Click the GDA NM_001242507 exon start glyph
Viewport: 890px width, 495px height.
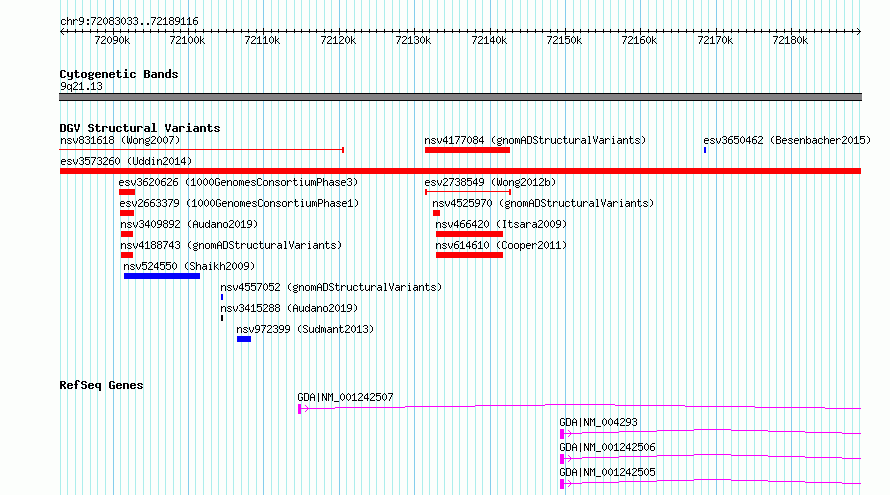pos(300,409)
